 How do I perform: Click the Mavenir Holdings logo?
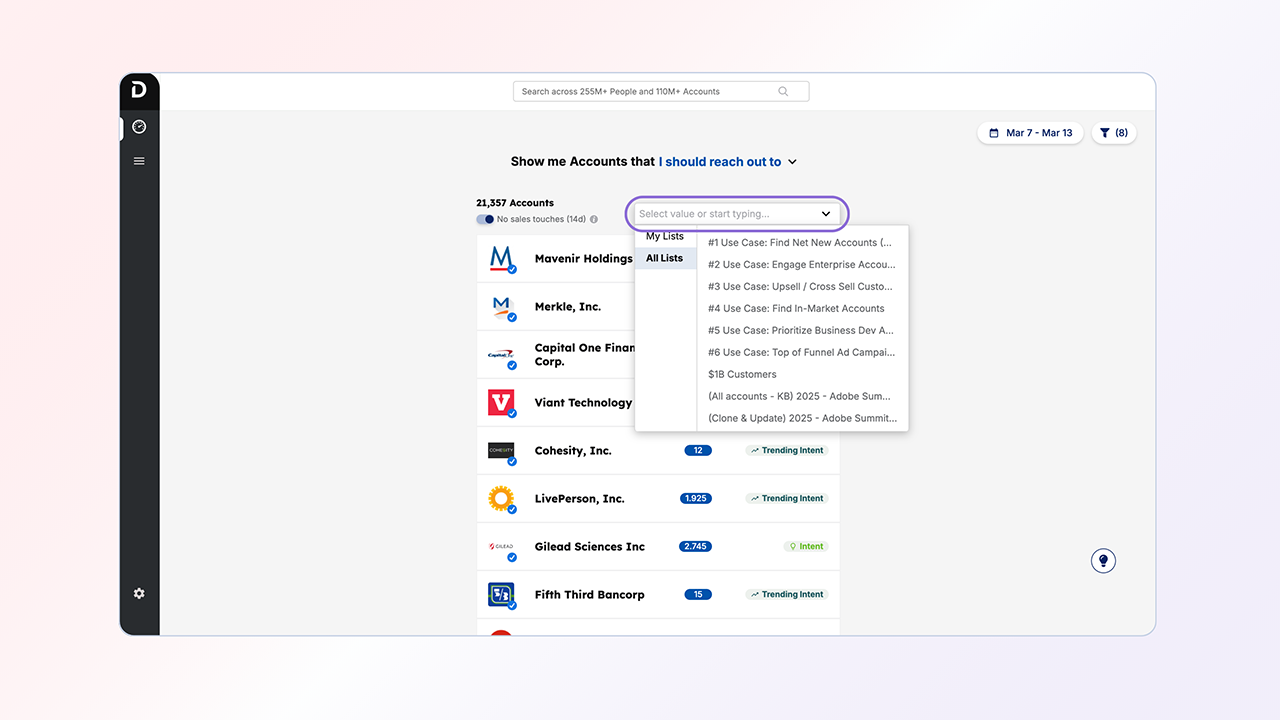(x=501, y=258)
